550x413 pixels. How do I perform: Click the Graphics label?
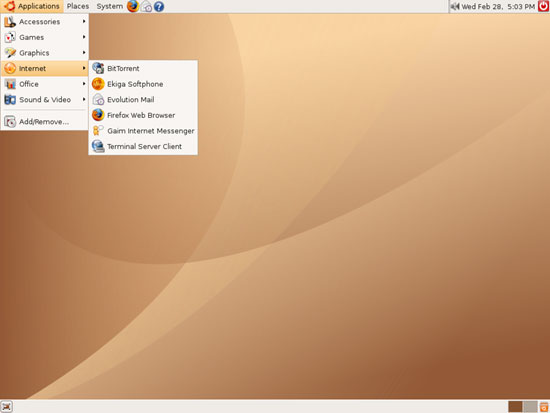34,53
